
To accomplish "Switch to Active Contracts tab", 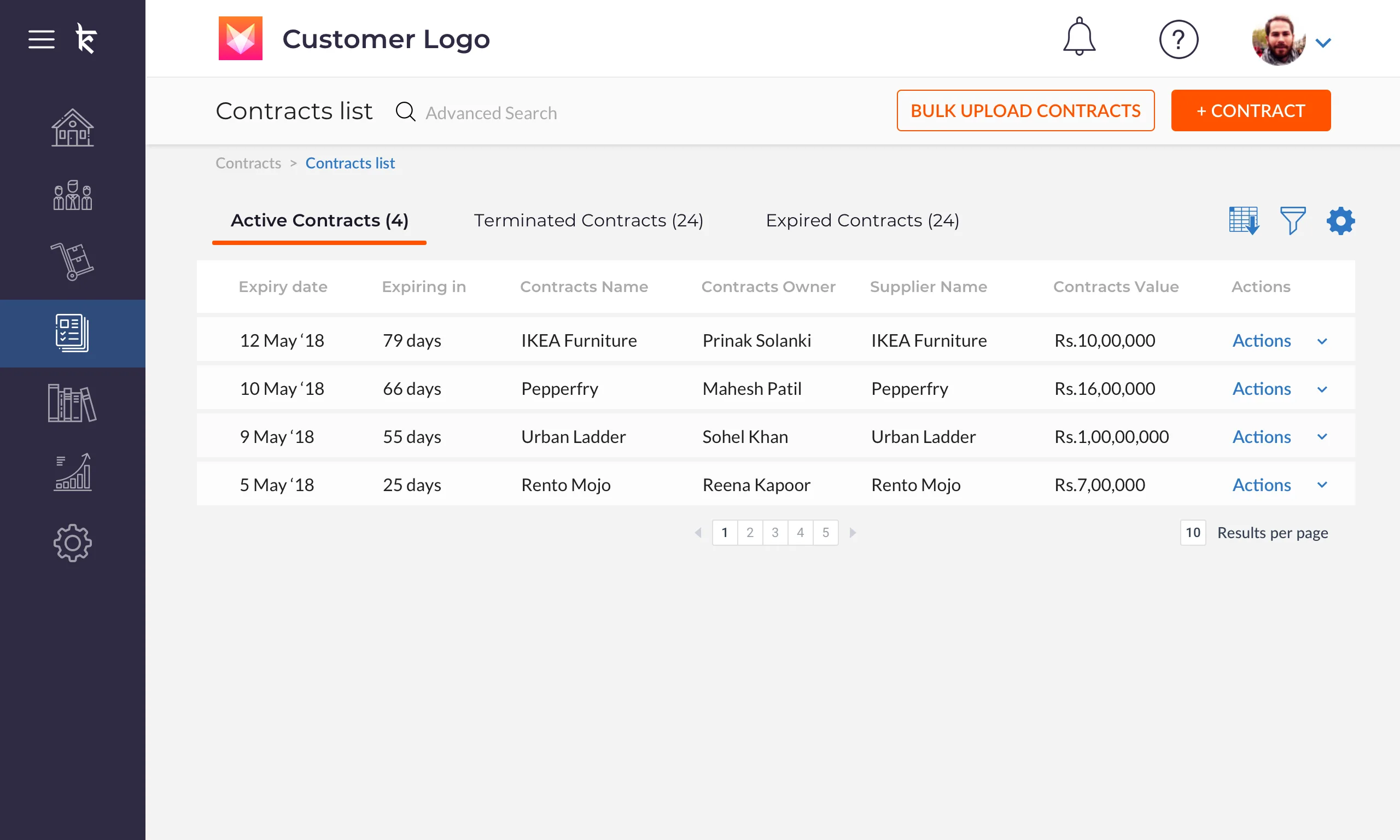I will coord(319,220).
